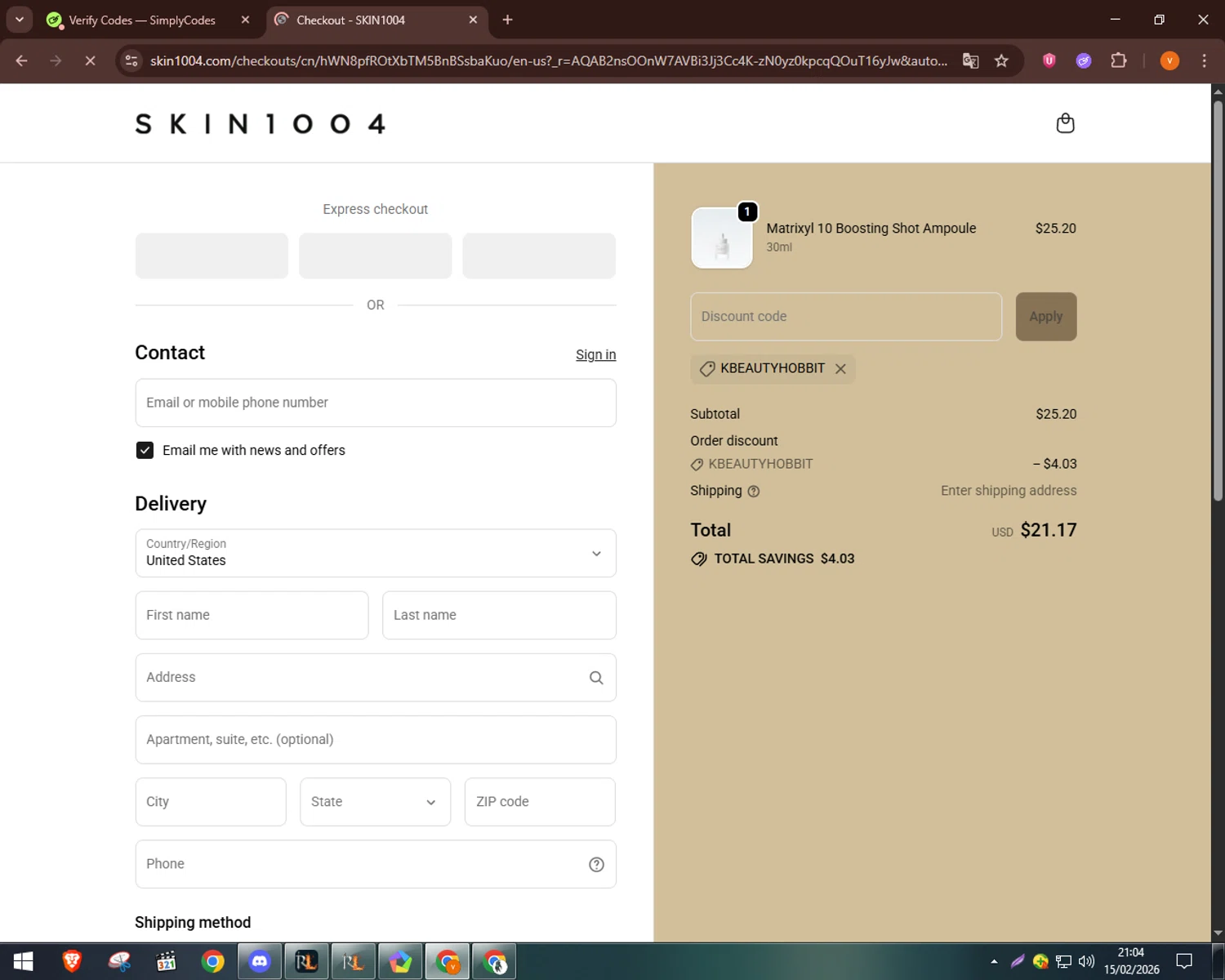Image resolution: width=1225 pixels, height=980 pixels.
Task: Click the City field
Action: (x=211, y=802)
